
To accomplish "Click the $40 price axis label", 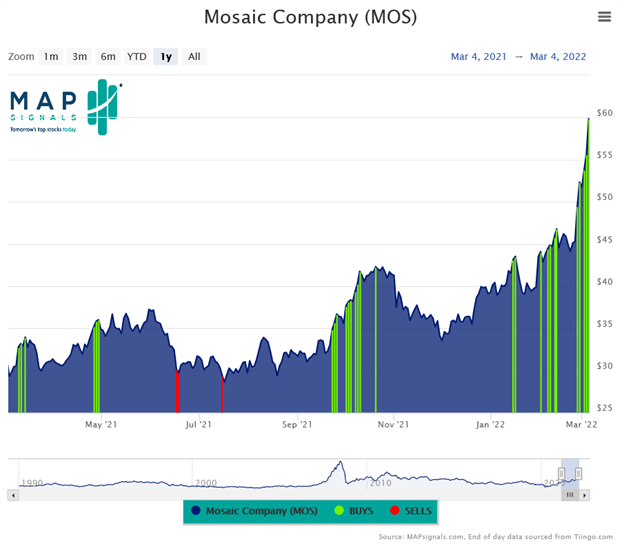I will pos(604,281).
